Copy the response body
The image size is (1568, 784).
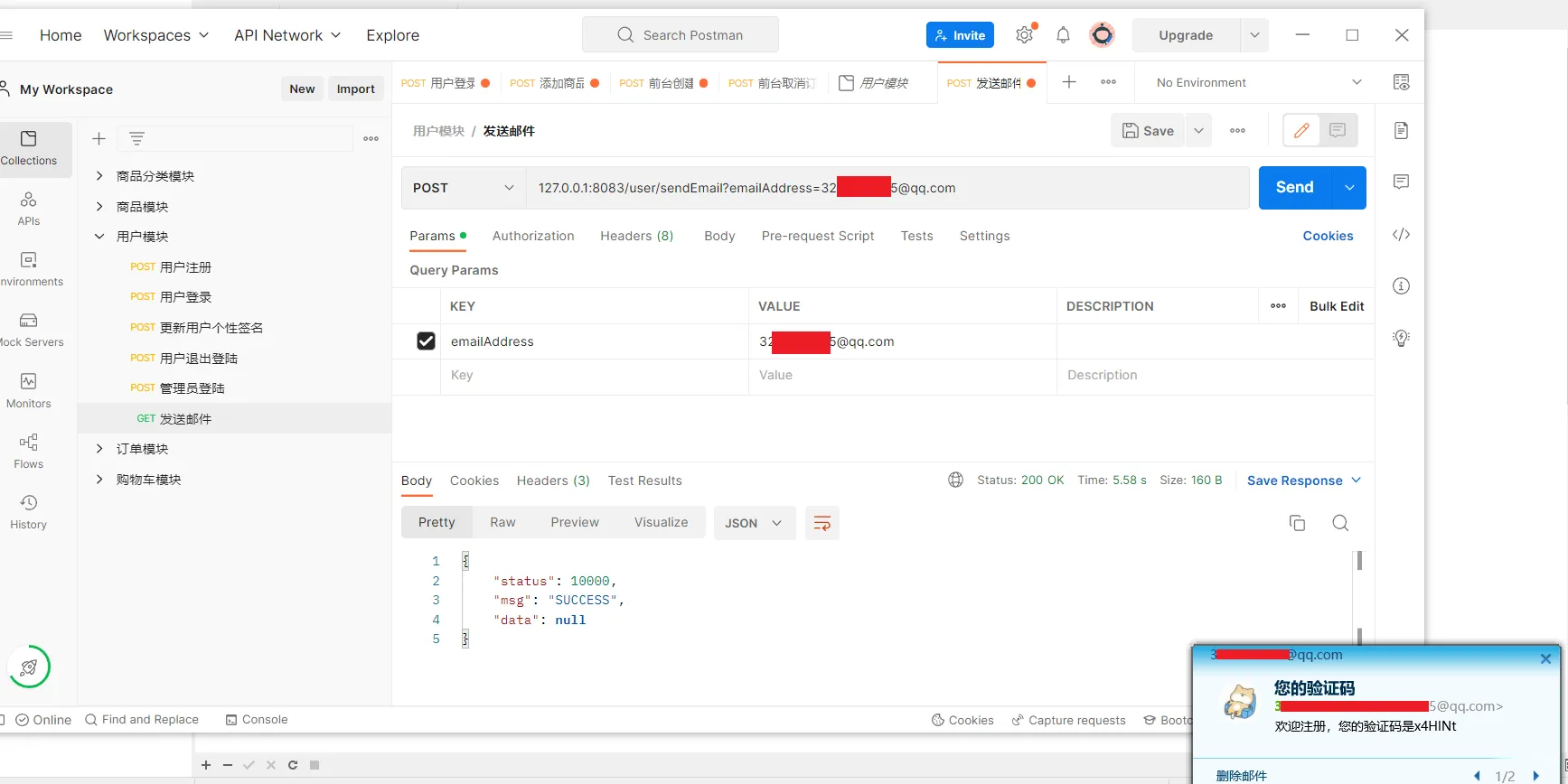[1297, 523]
